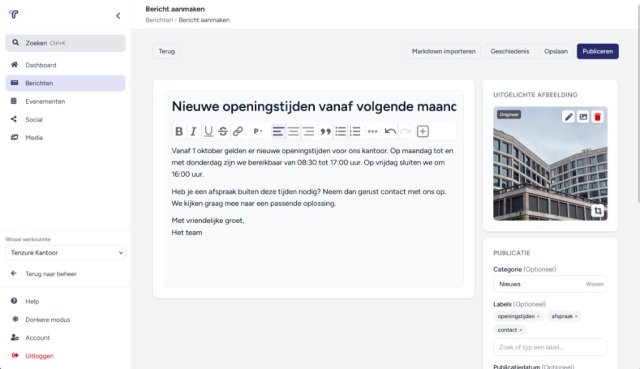The image size is (640, 369).
Task: Publish the post with Publiceren
Action: coord(598,51)
